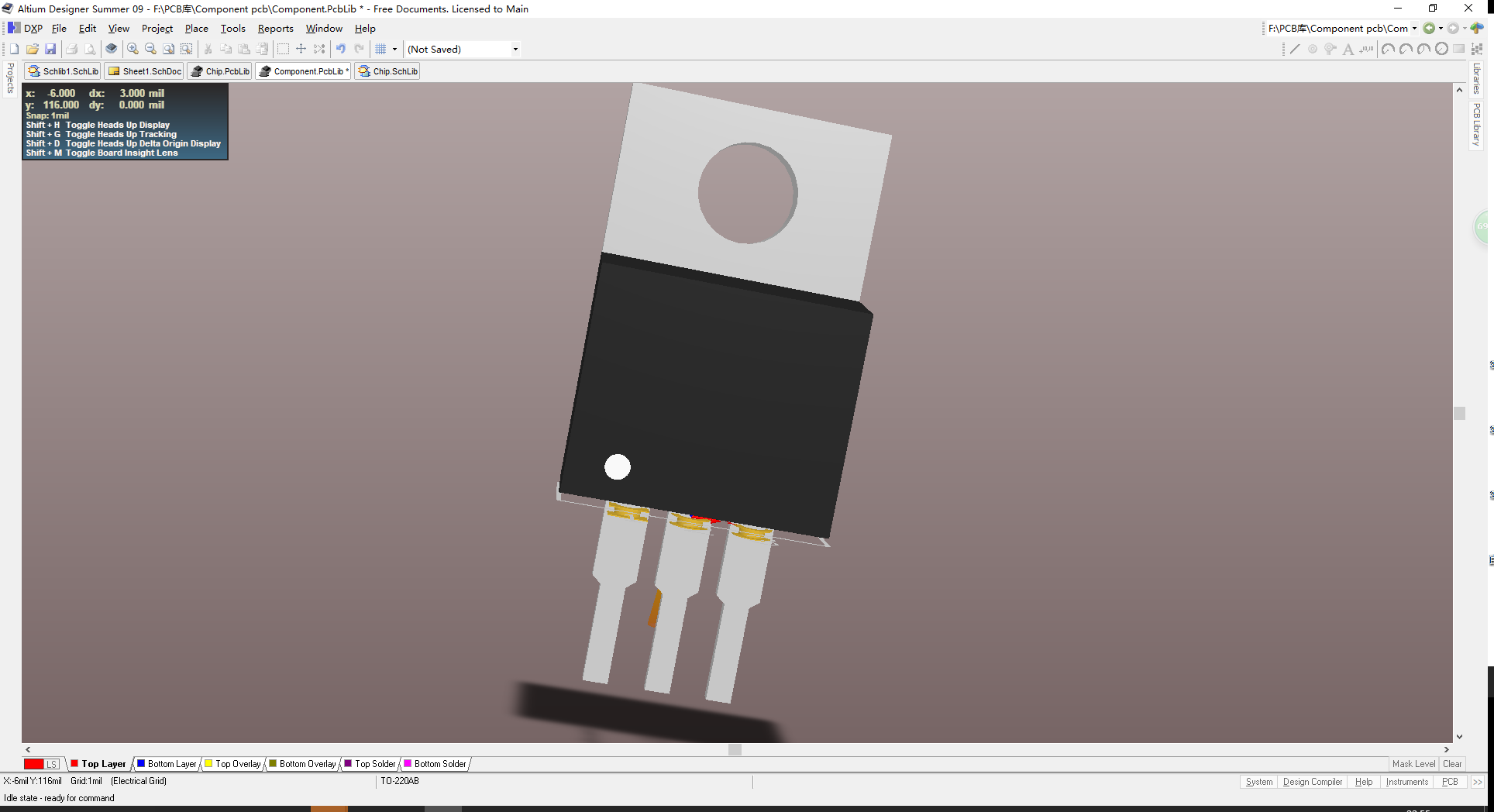Viewport: 1494px width, 812px height.
Task: Select the Place Fill rectangle tool
Action: (x=1459, y=49)
